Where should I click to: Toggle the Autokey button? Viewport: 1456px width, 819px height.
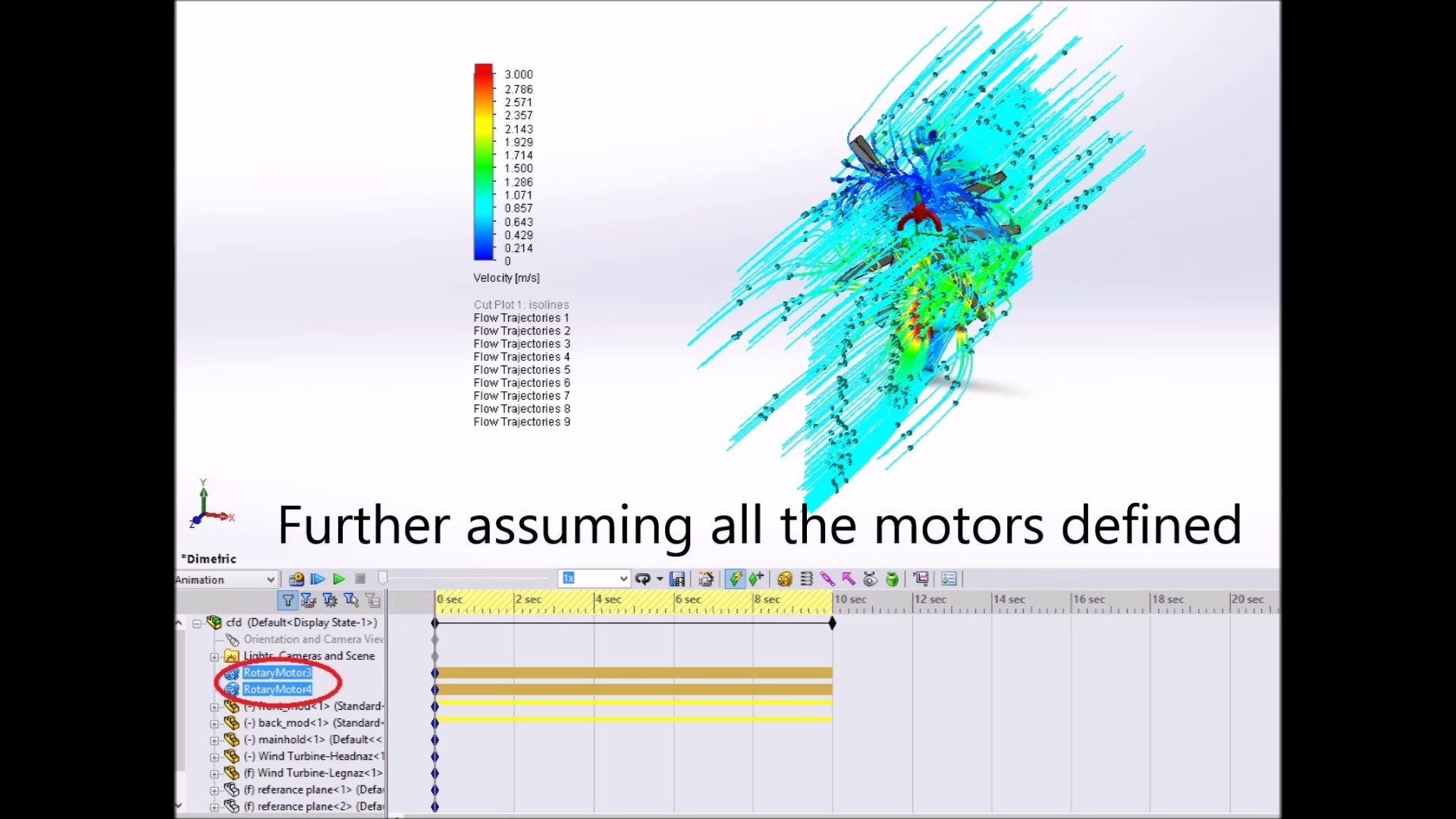735,579
